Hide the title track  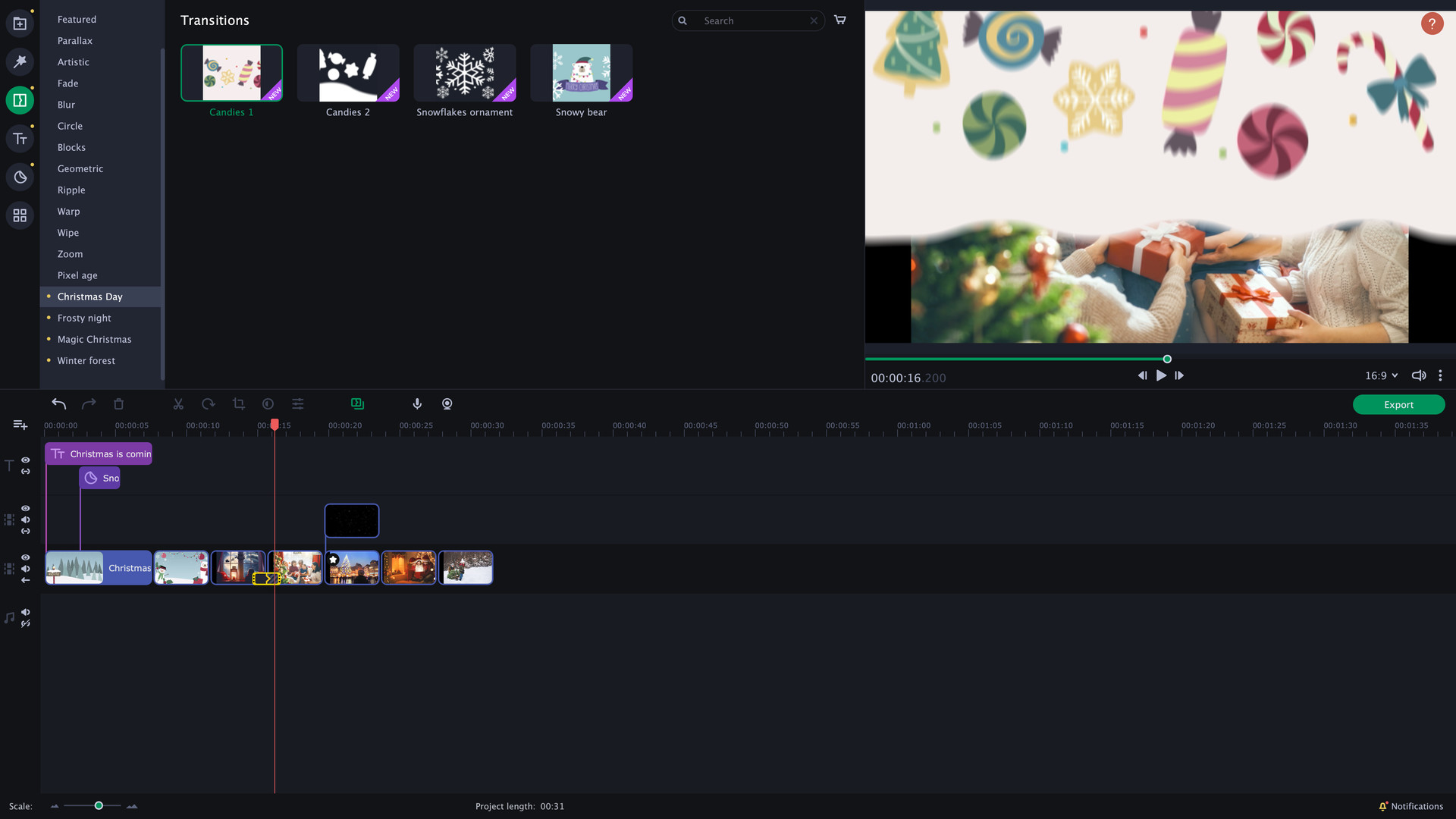(x=25, y=460)
